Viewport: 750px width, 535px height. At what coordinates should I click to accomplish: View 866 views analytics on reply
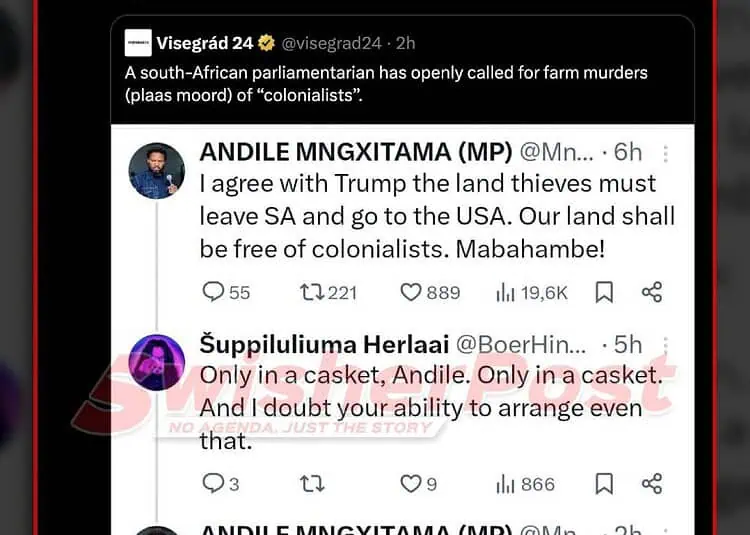506,484
